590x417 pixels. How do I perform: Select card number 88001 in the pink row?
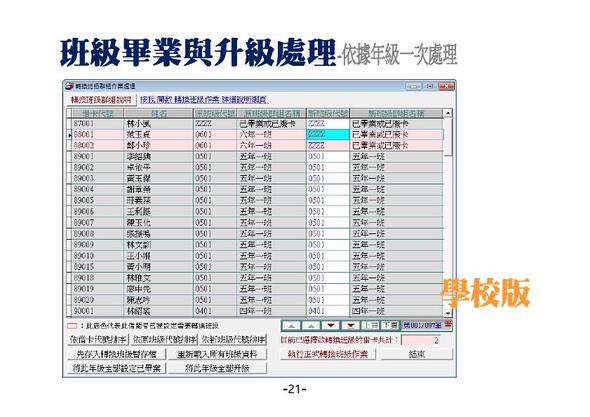[97, 134]
